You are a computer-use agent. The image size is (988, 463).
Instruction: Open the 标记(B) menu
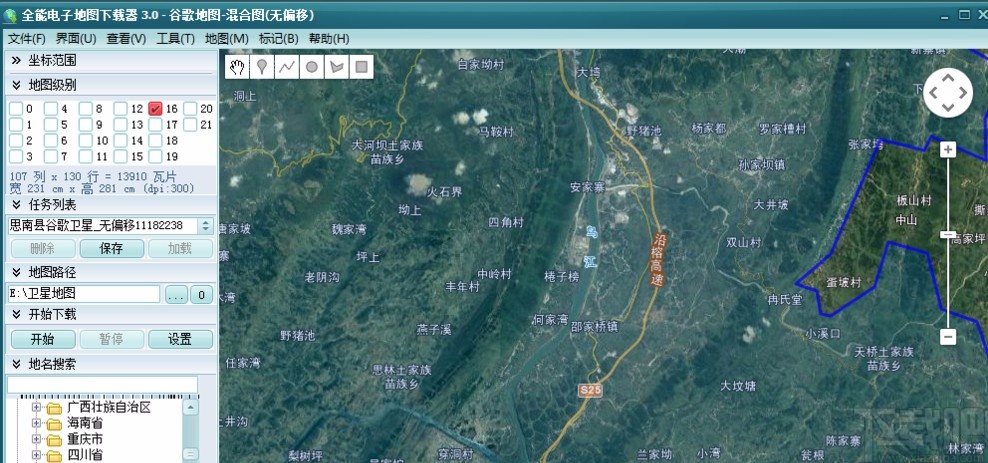(x=278, y=38)
